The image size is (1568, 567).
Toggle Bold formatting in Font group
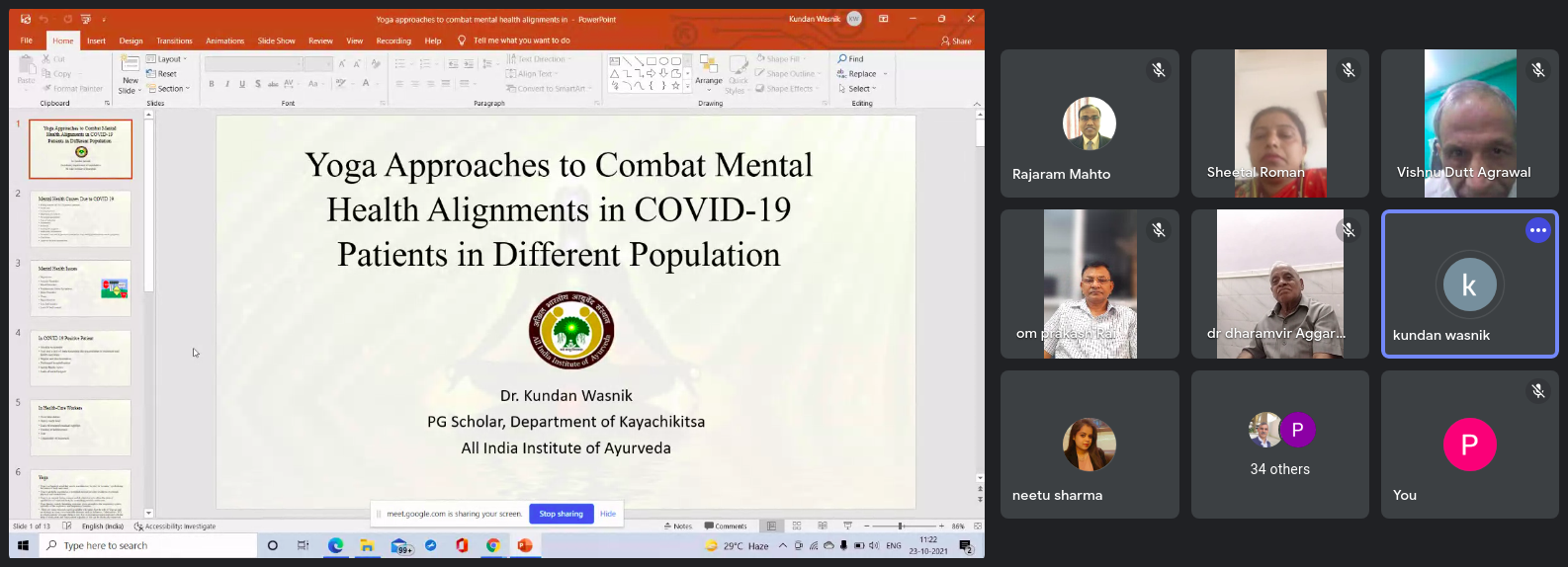pyautogui.click(x=212, y=84)
